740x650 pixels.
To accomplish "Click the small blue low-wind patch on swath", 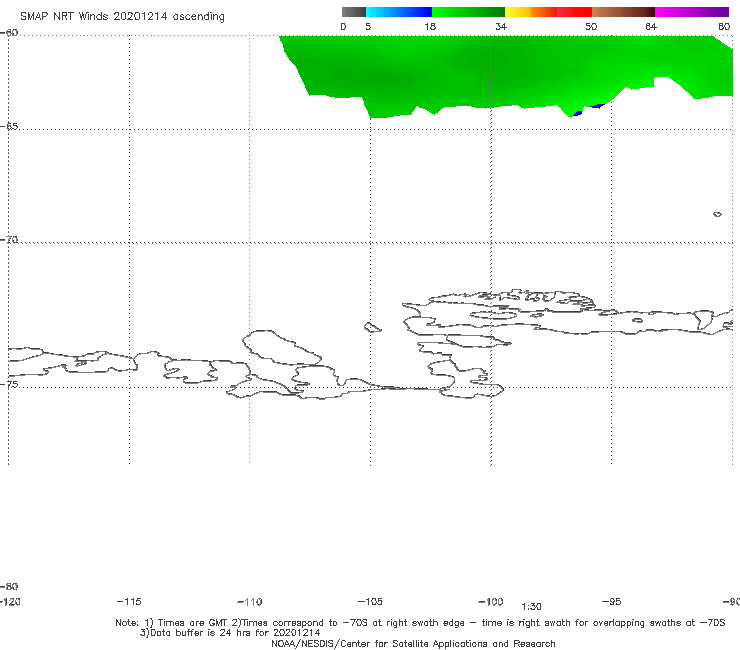I will click(588, 110).
